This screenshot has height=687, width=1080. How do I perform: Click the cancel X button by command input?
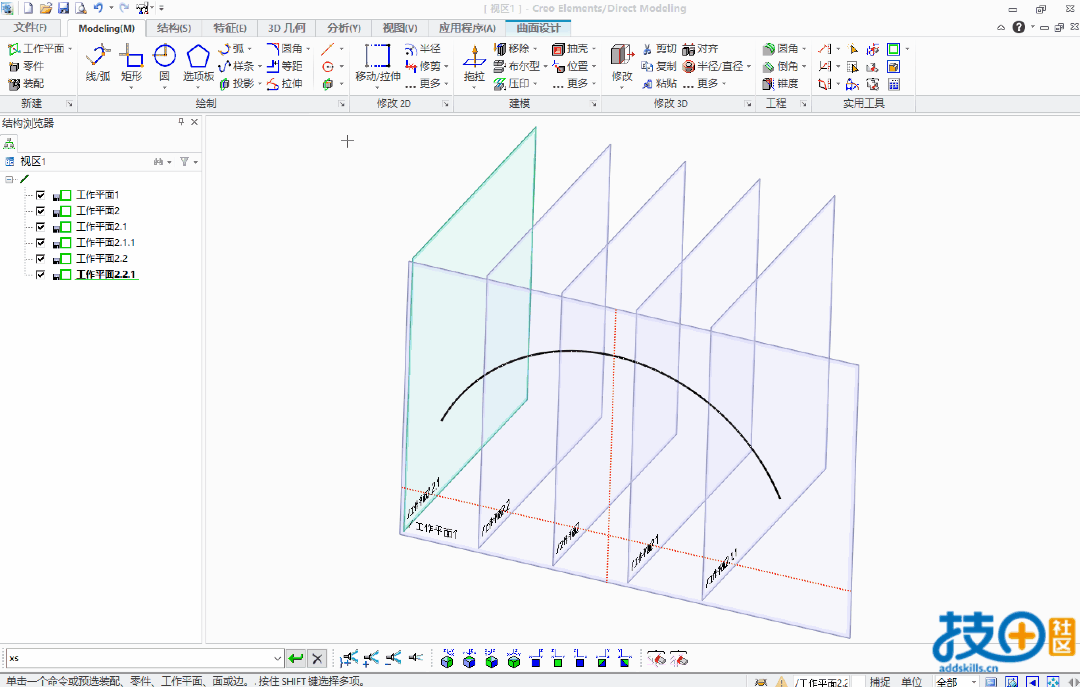tap(317, 658)
